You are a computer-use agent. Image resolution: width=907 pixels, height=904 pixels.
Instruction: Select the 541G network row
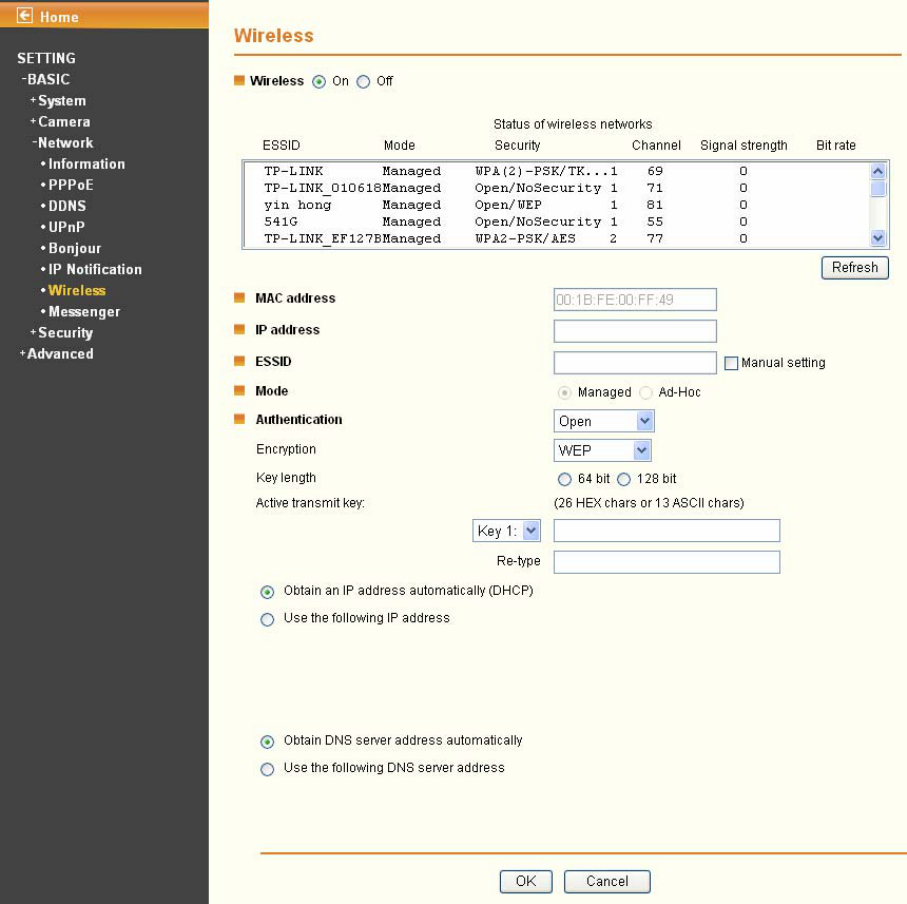(556, 222)
